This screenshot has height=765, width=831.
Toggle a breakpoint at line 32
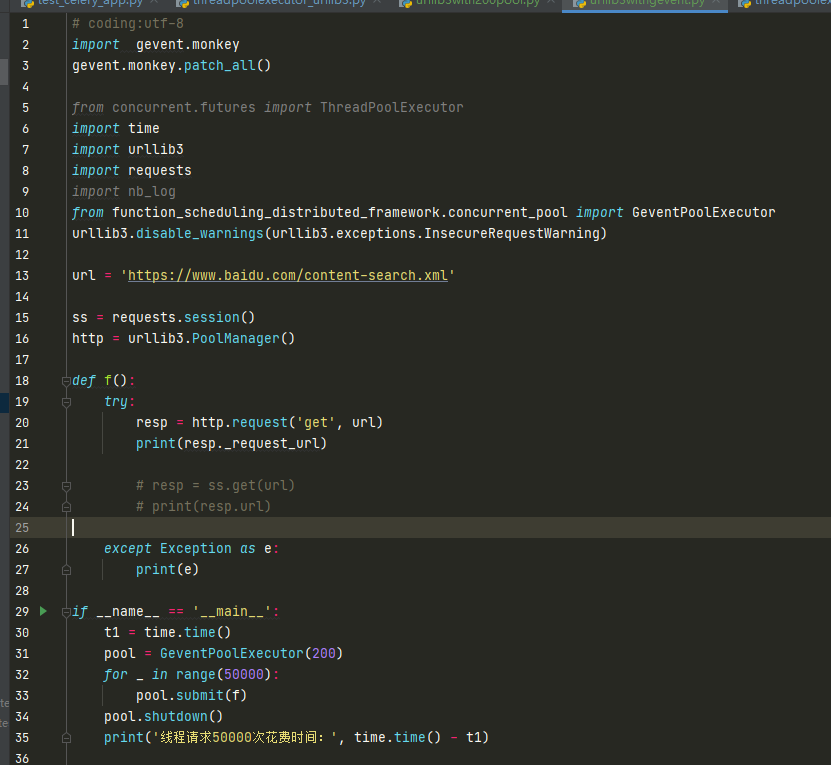coord(47,674)
